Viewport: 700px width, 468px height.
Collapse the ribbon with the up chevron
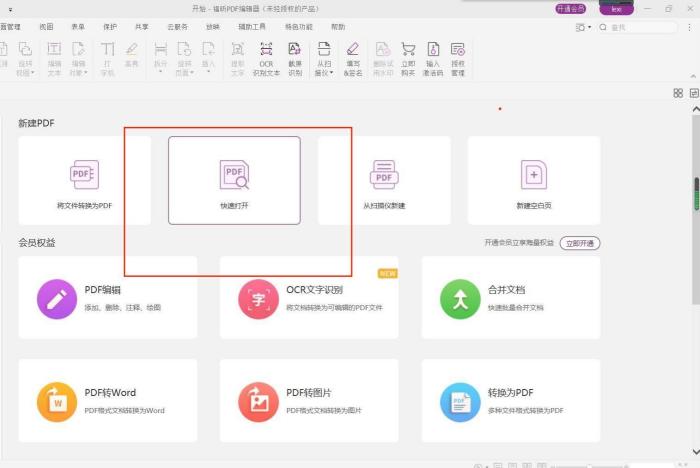coord(694,73)
